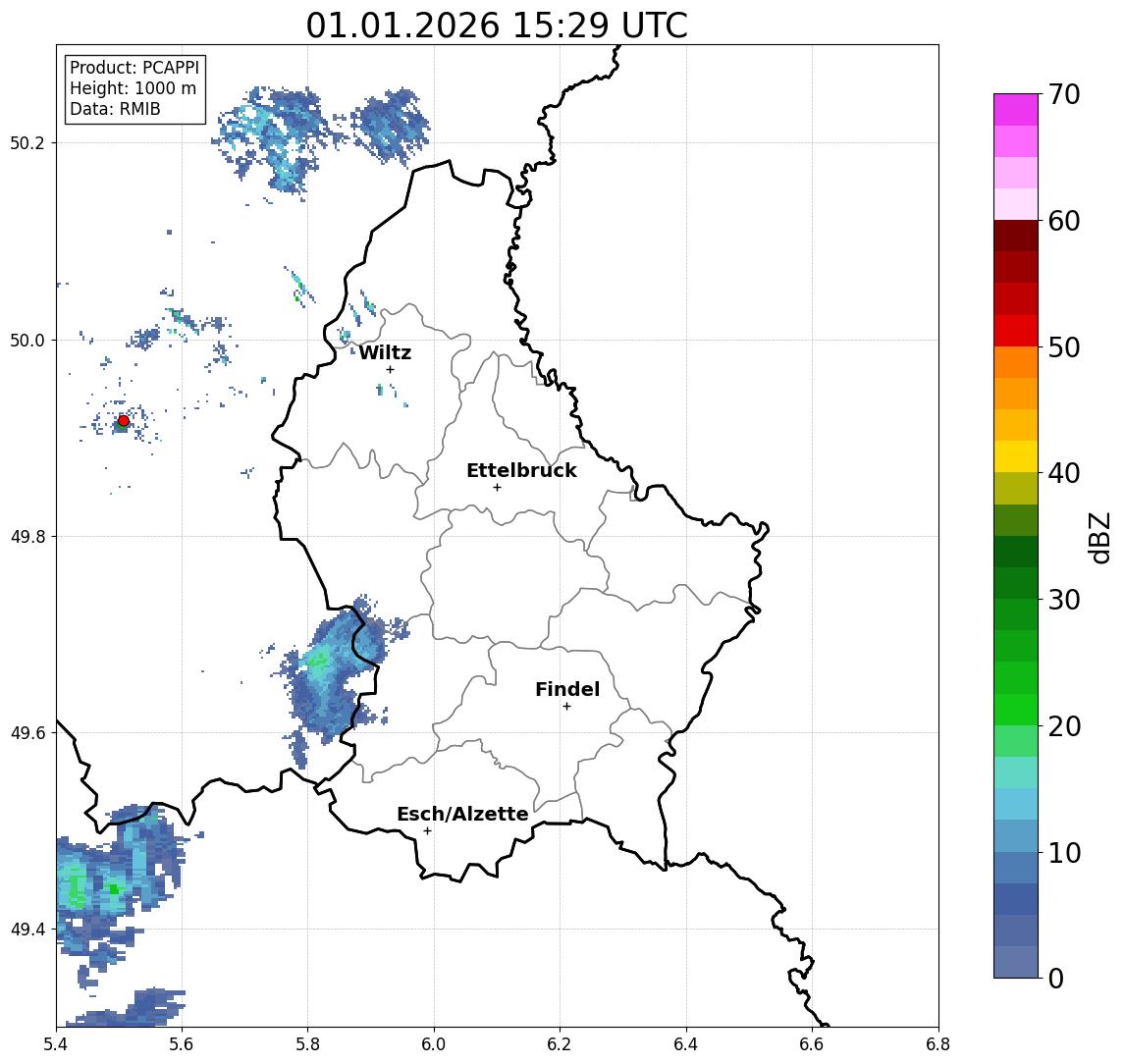Click the turquoise colorbar segment below 20
1124x1064 pixels.
[1016, 772]
